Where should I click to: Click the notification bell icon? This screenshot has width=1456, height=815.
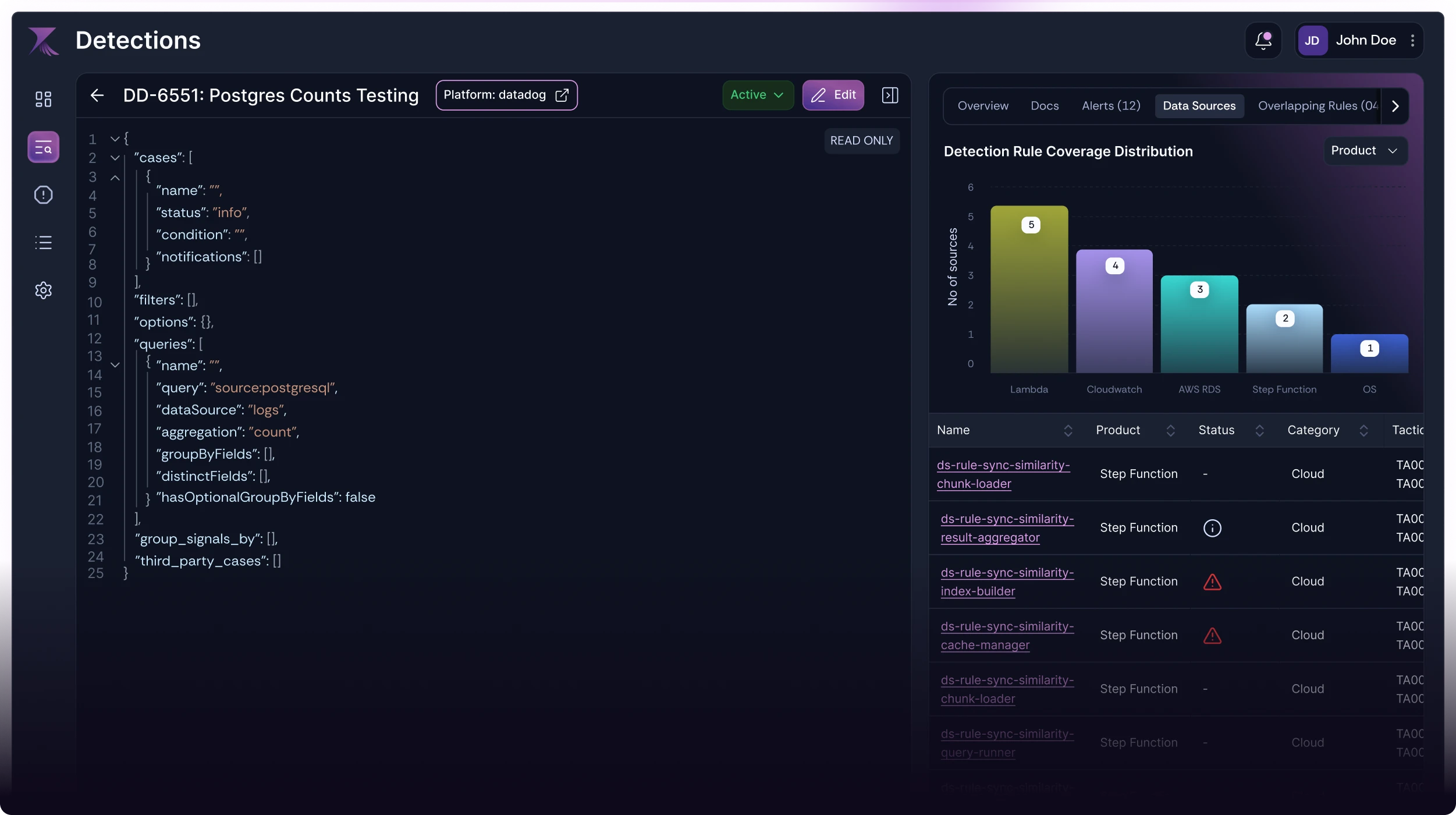click(1263, 40)
